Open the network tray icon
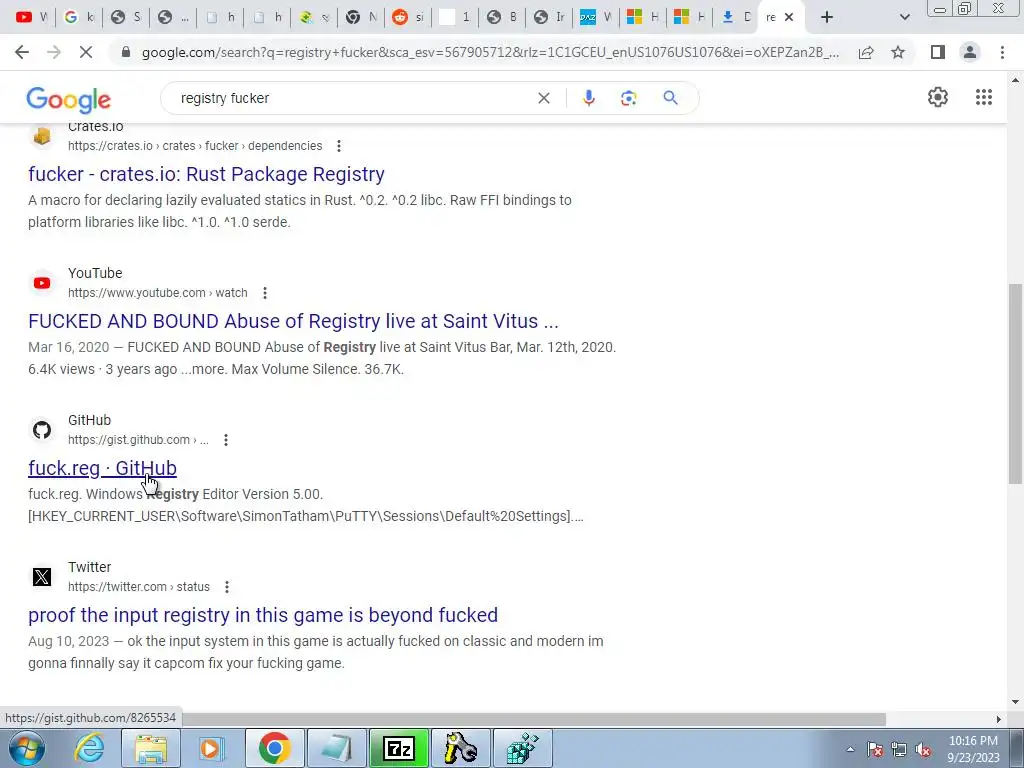Screen dimensions: 1024x768 point(899,750)
